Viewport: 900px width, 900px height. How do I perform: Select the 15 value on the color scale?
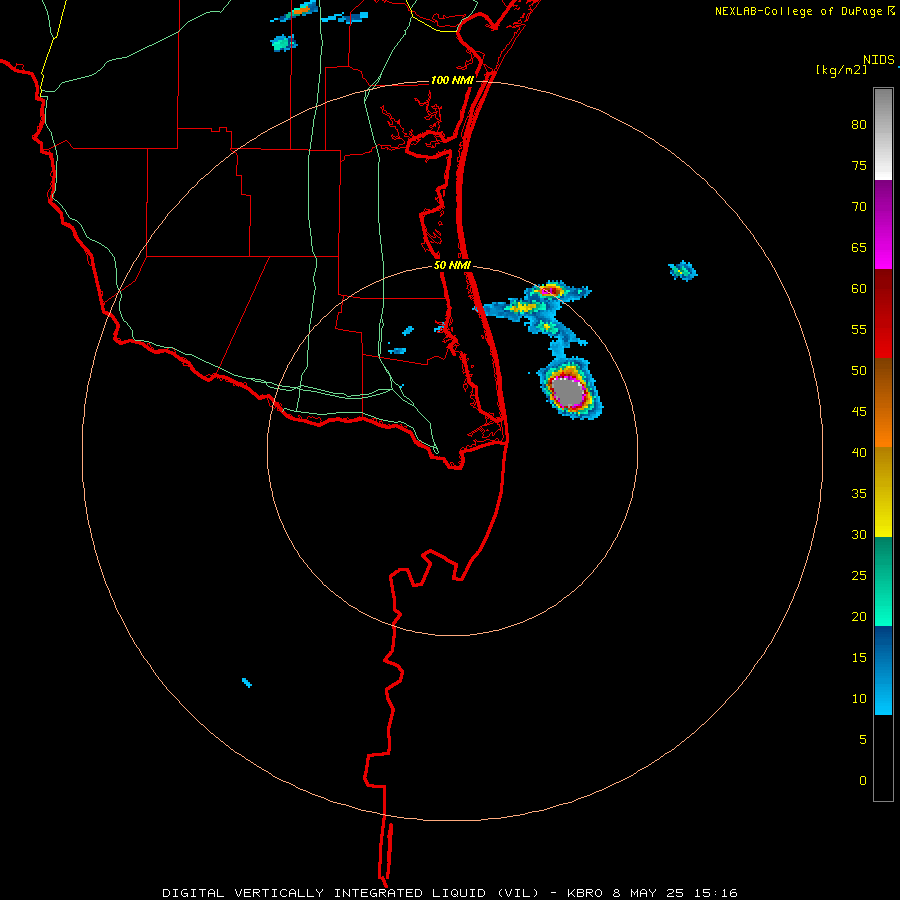859,657
